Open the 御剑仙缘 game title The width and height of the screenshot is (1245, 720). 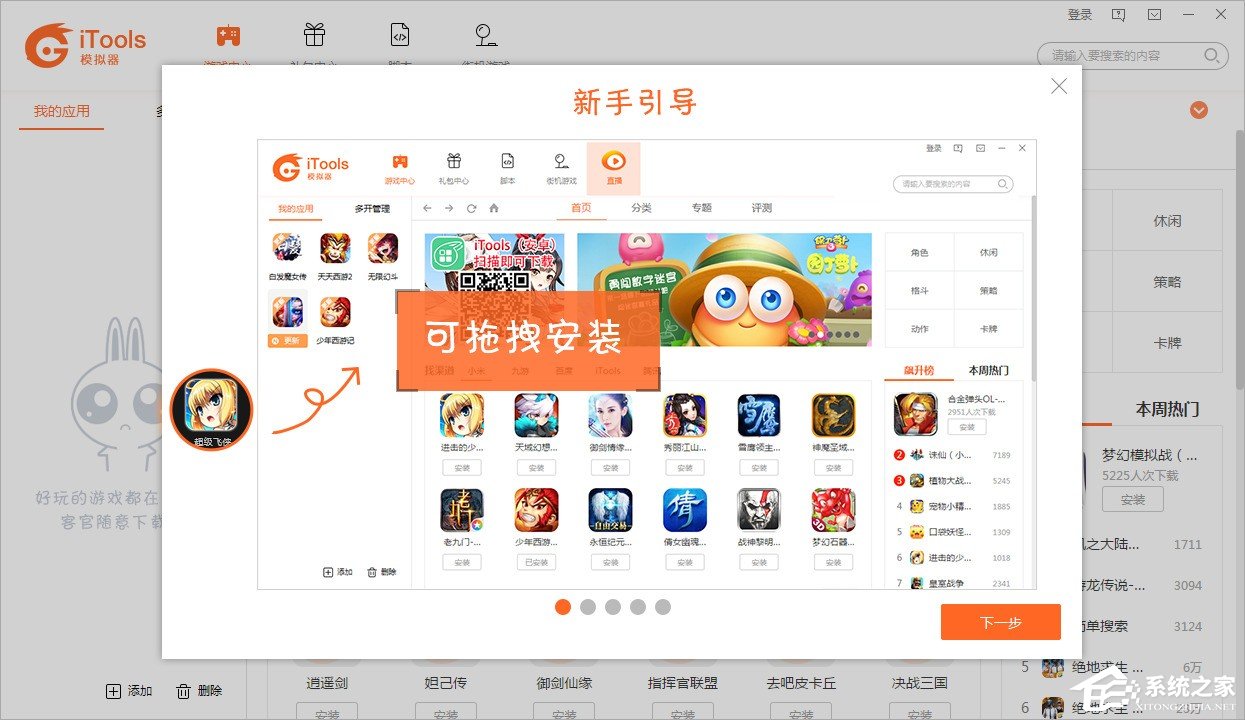564,683
